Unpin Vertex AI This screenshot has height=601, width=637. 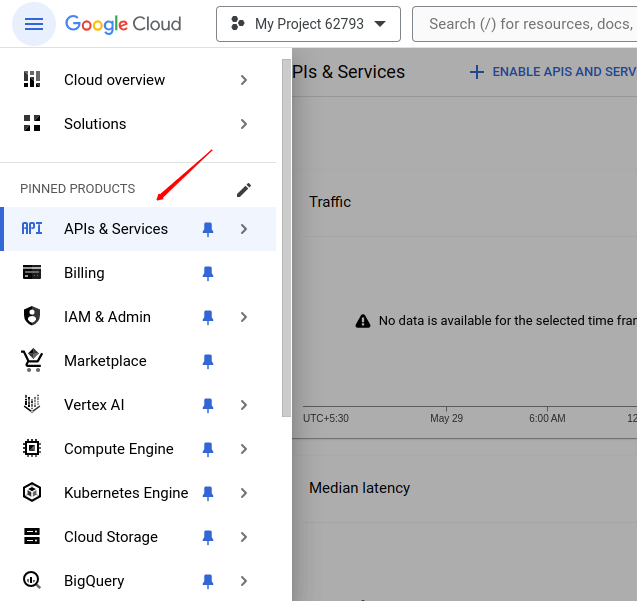coord(208,406)
